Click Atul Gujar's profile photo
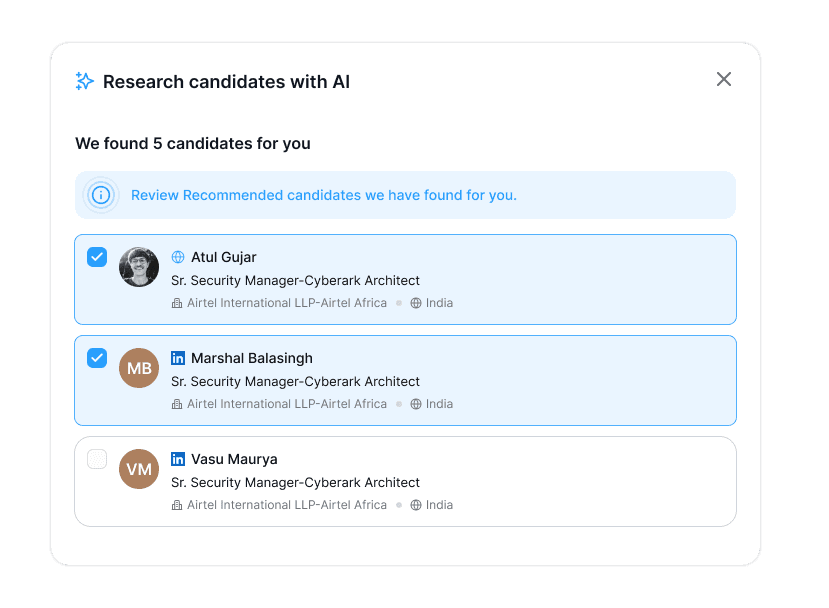Image resolution: width=829 pixels, height=608 pixels. (139, 267)
